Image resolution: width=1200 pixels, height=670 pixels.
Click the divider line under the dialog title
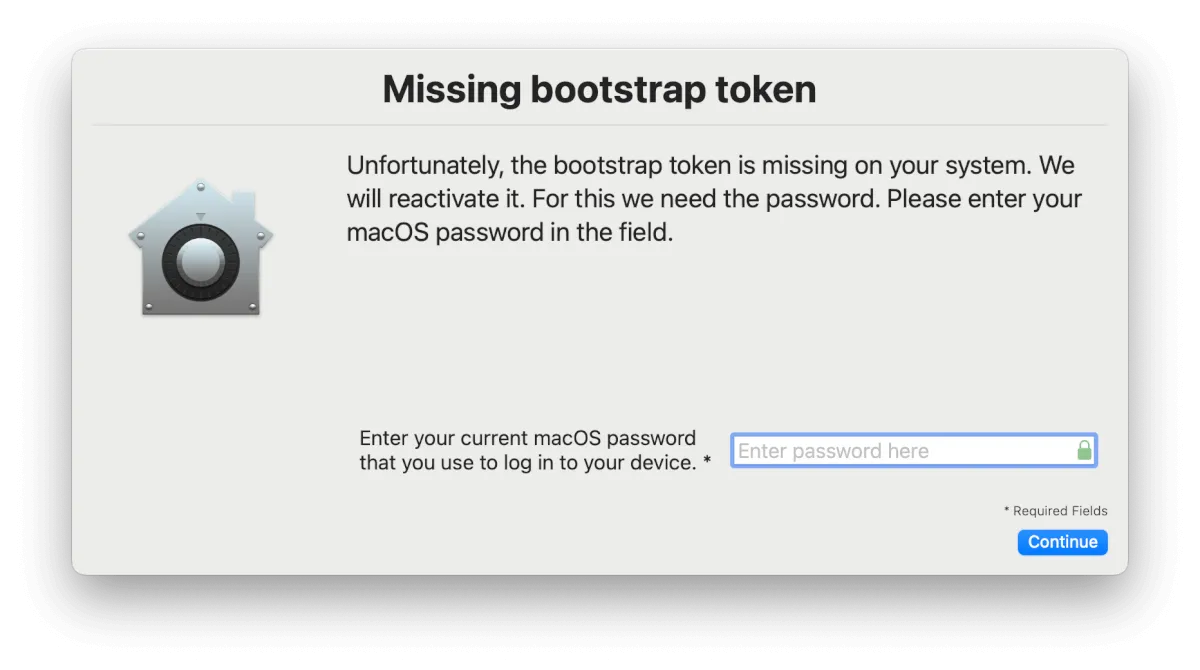(x=599, y=125)
